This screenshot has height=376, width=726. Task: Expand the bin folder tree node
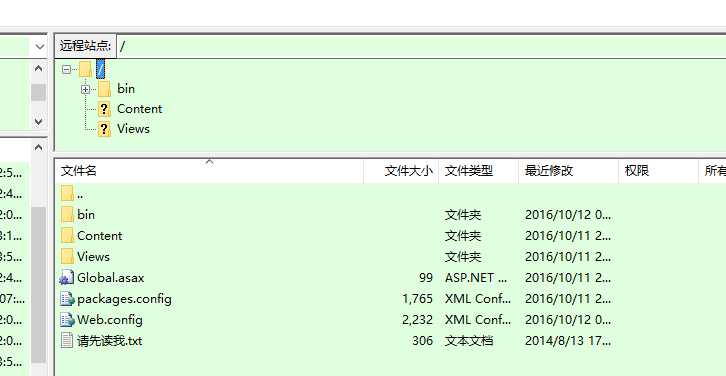pyautogui.click(x=85, y=89)
